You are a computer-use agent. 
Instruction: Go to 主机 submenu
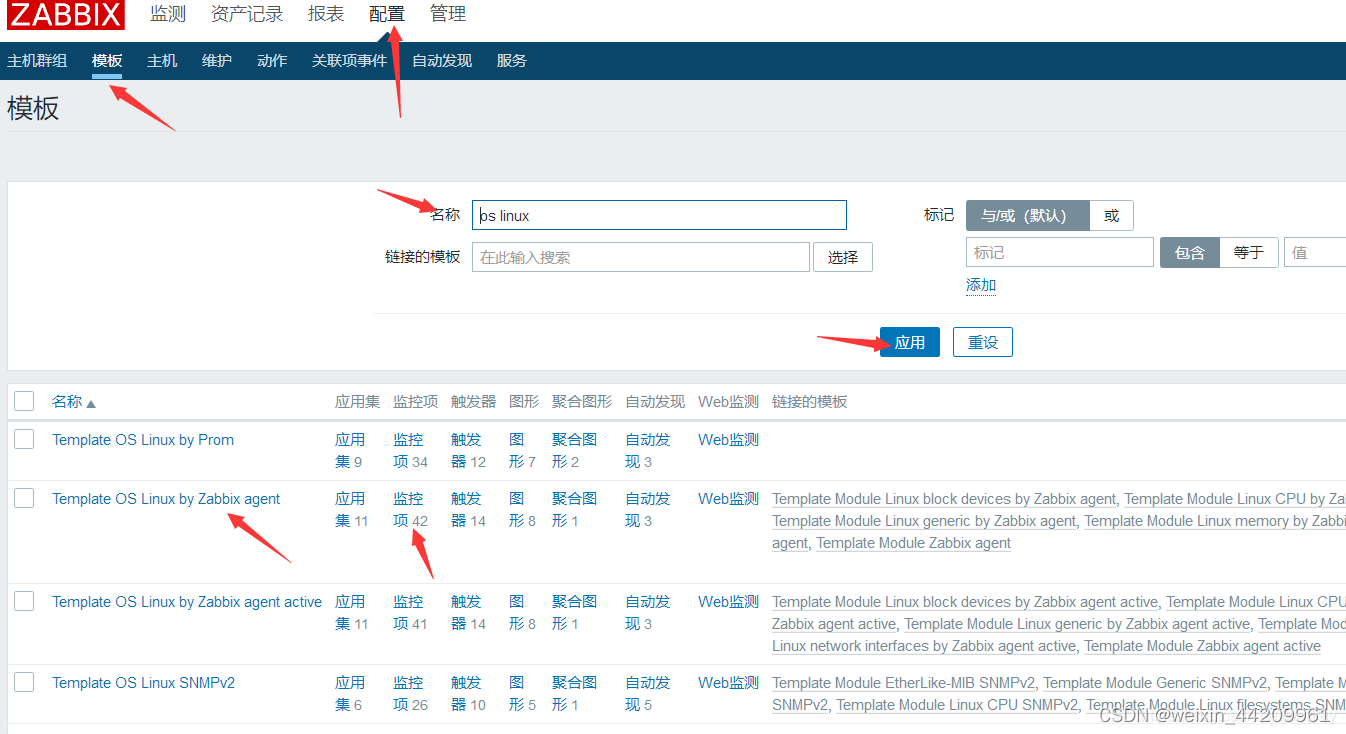(x=162, y=61)
